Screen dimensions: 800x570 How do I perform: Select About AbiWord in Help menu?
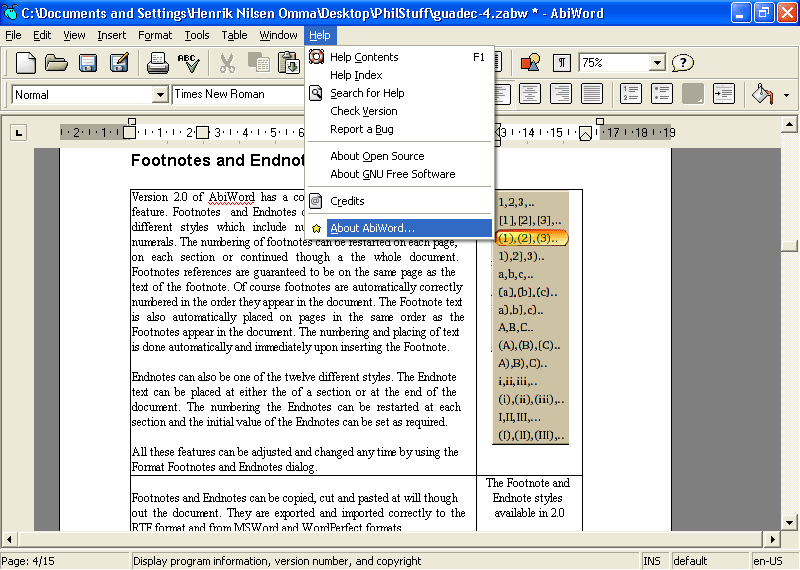(x=372, y=228)
